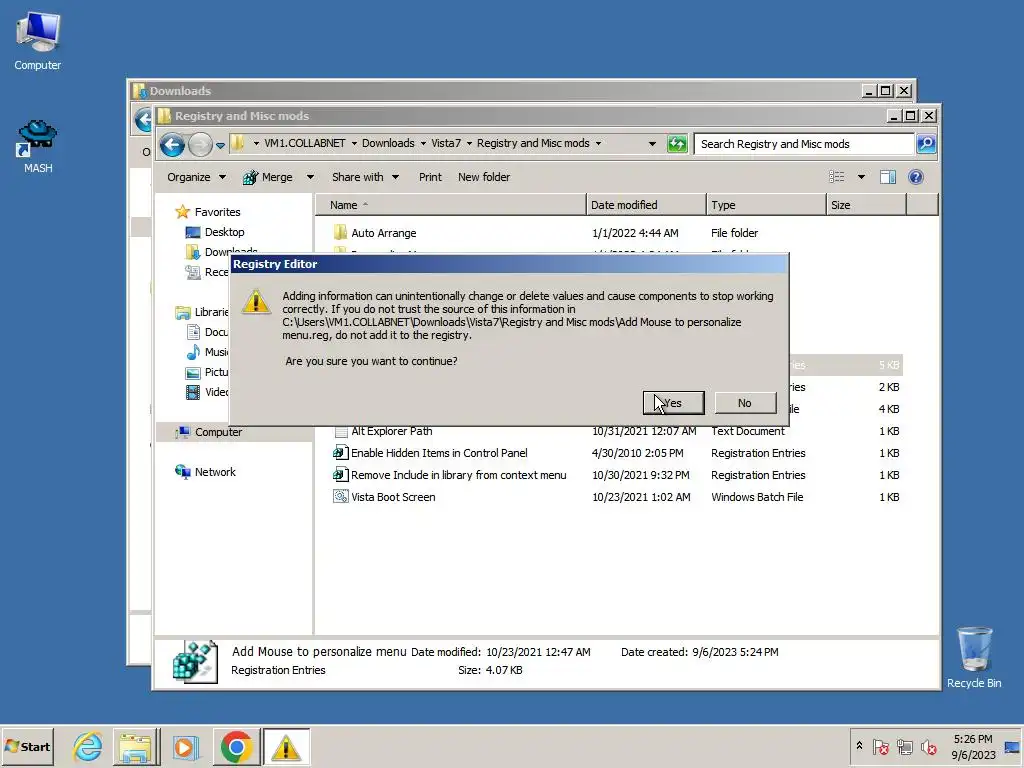
Task: Sort by Size column header
Action: (x=867, y=205)
